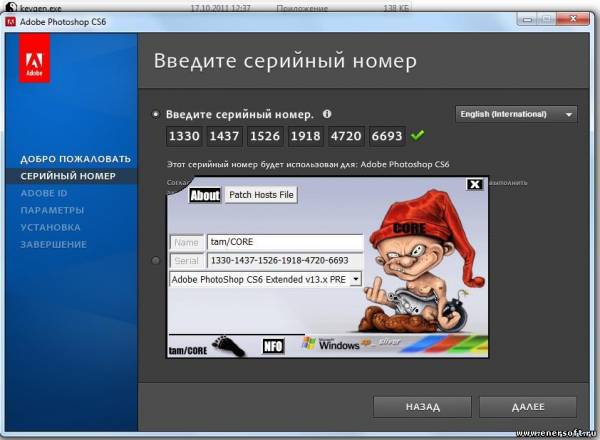Screen dimensions: 600x440
Task: Click the keygen Serial output field
Action: coord(285,261)
